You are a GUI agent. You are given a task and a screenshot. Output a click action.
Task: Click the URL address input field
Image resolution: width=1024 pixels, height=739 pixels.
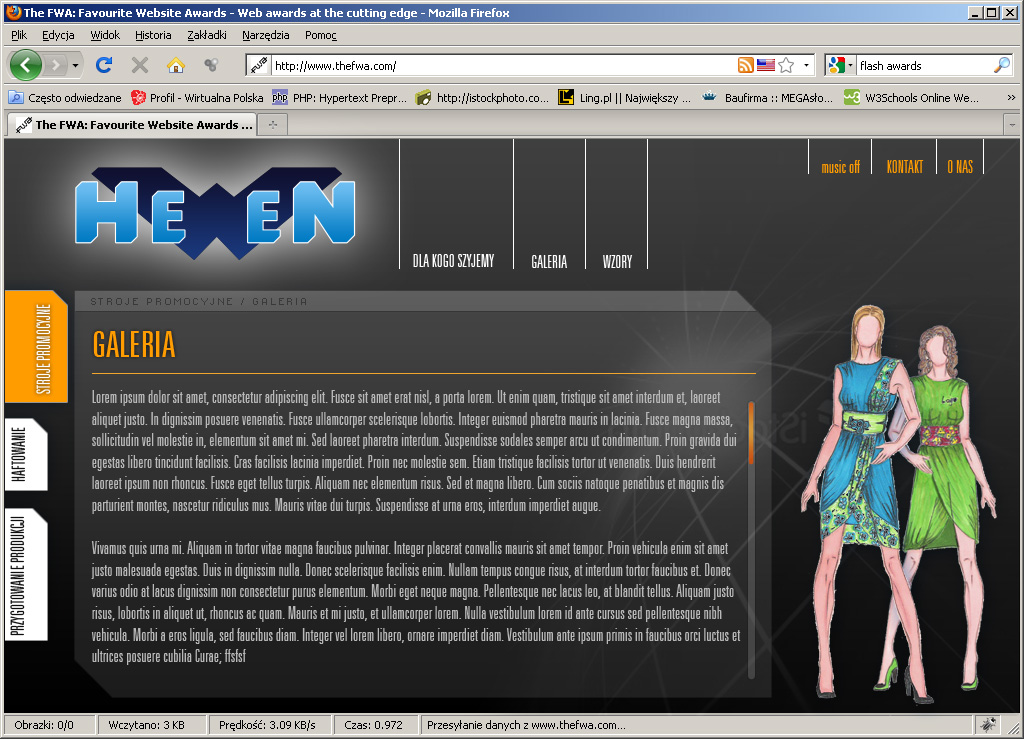(x=500, y=65)
